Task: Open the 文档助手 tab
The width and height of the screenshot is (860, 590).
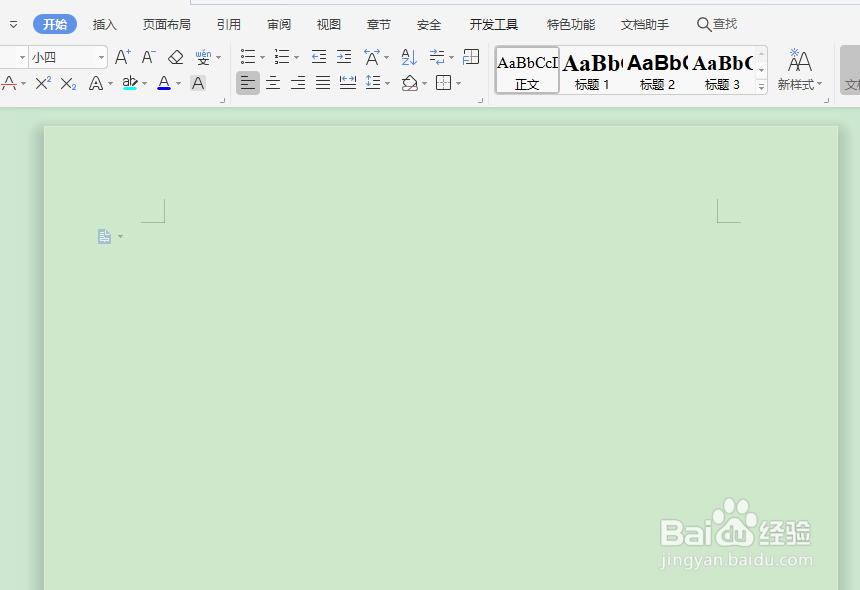Action: [645, 24]
